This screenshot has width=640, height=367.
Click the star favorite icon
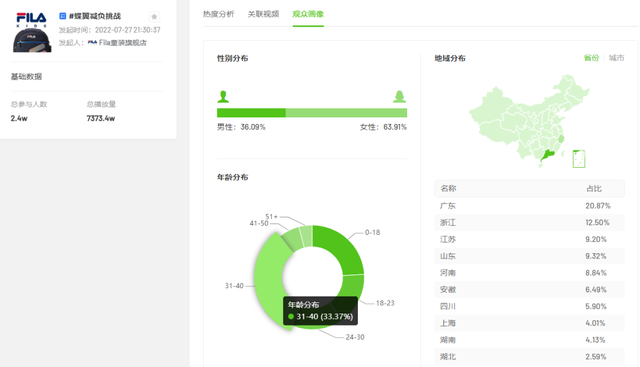154,17
